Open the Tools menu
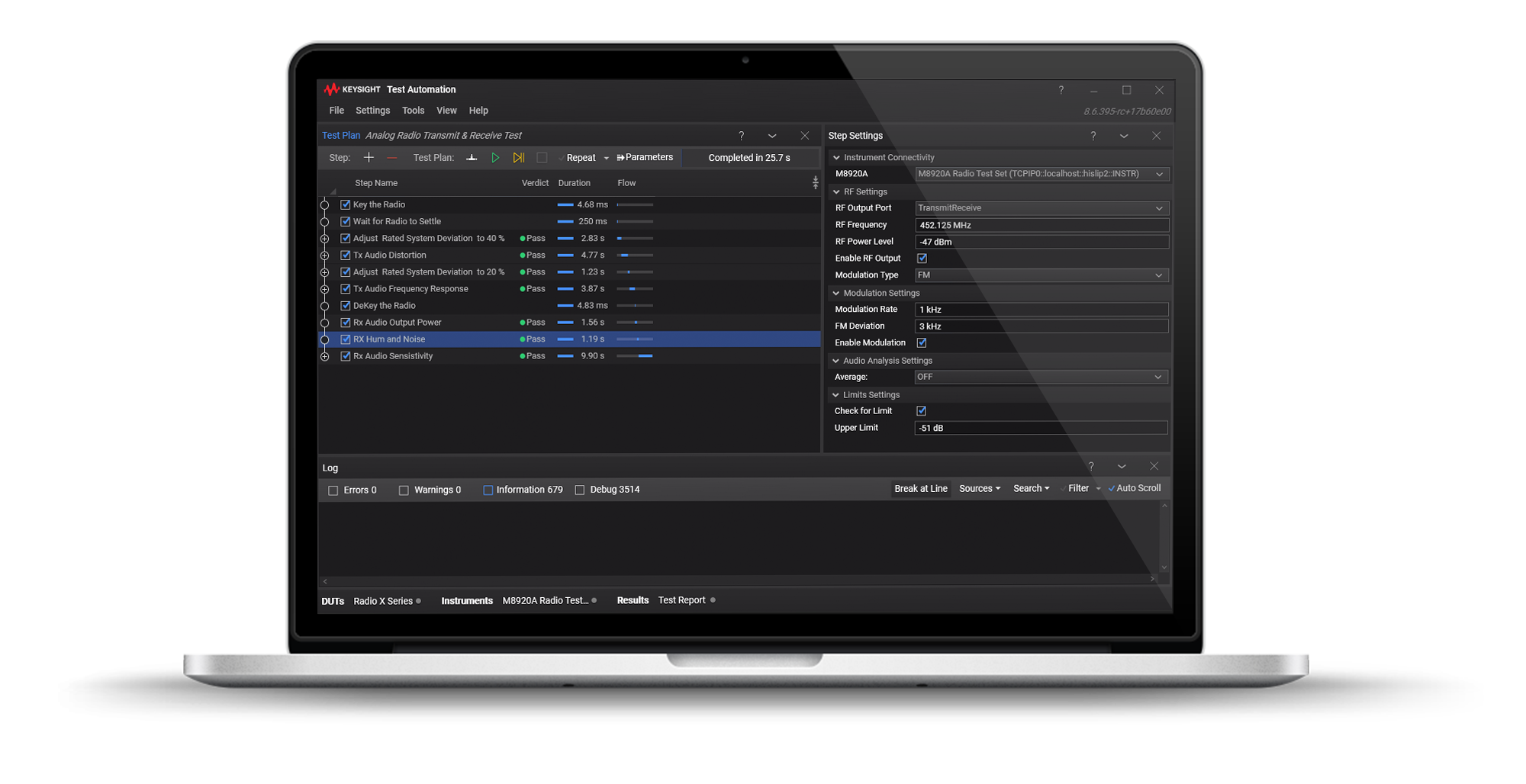1526x784 pixels. point(413,111)
